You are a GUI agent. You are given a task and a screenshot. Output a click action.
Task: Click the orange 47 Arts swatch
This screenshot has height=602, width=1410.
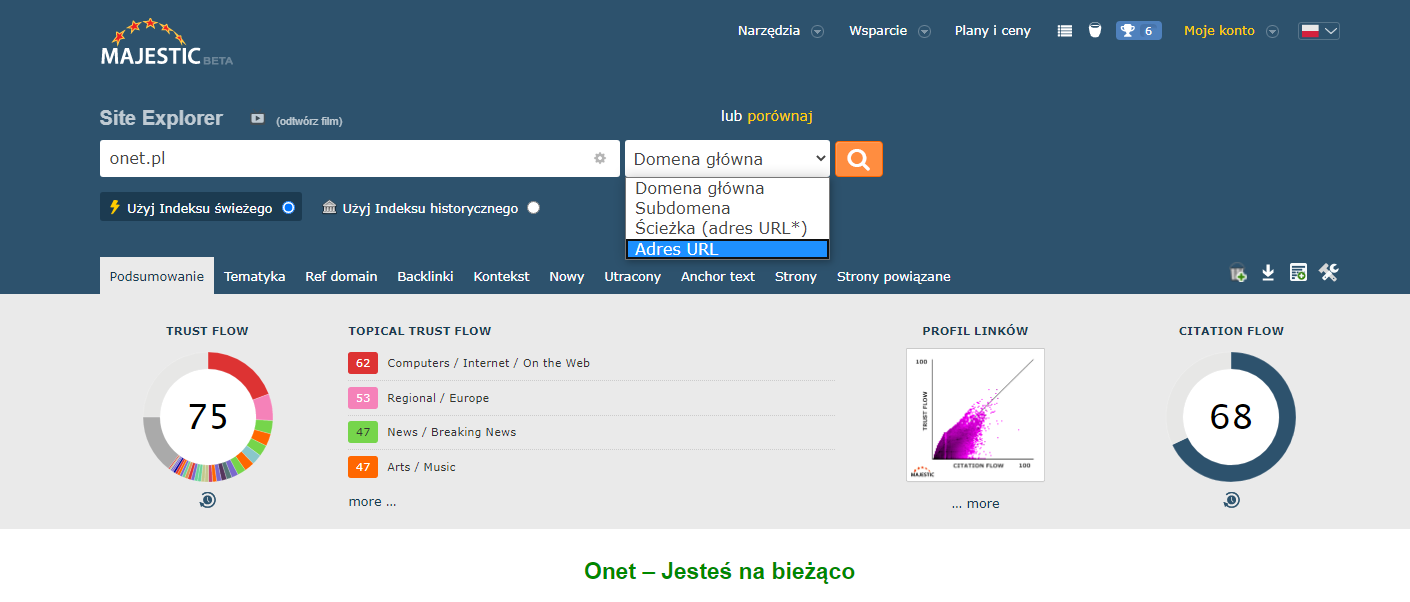(x=362, y=467)
